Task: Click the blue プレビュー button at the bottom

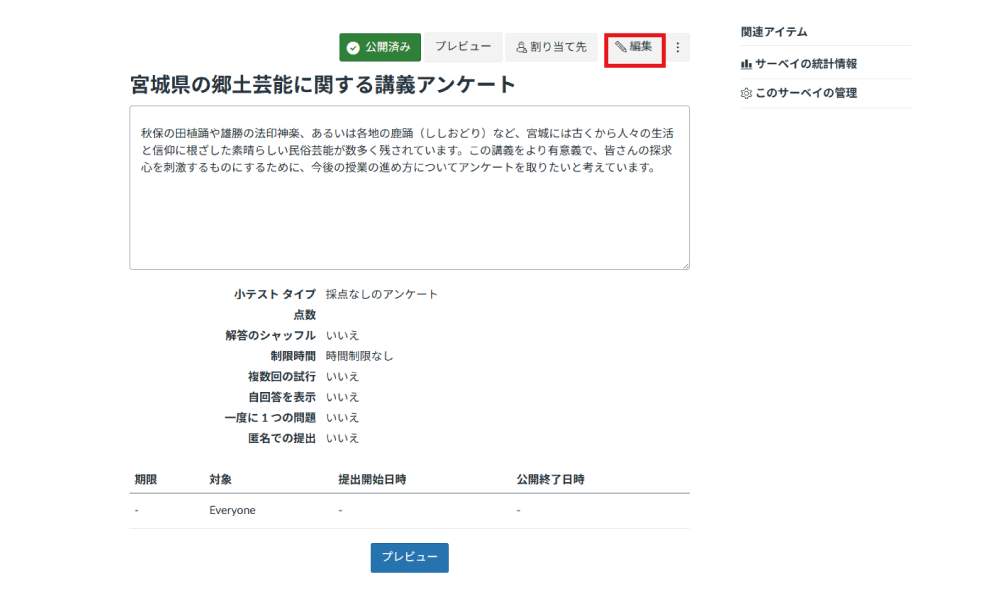Action: coord(408,557)
